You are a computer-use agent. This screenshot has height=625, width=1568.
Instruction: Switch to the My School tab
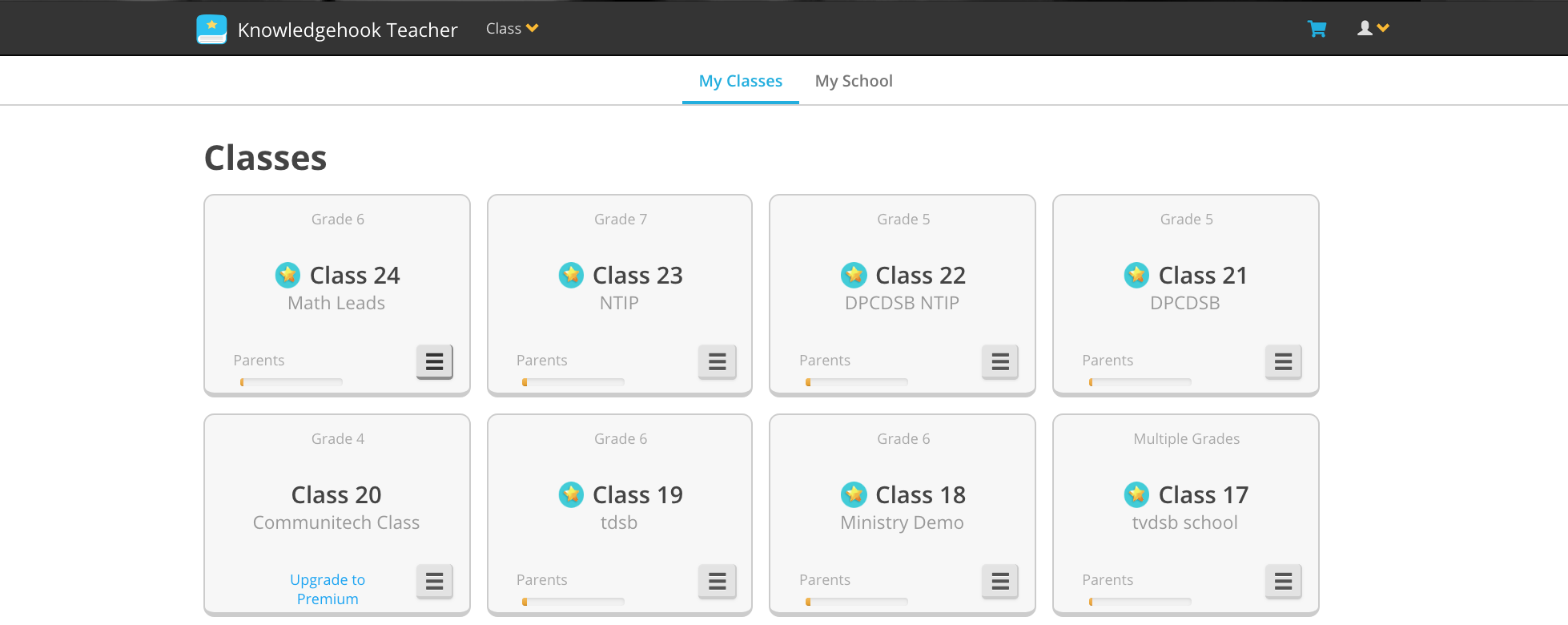[x=854, y=81]
